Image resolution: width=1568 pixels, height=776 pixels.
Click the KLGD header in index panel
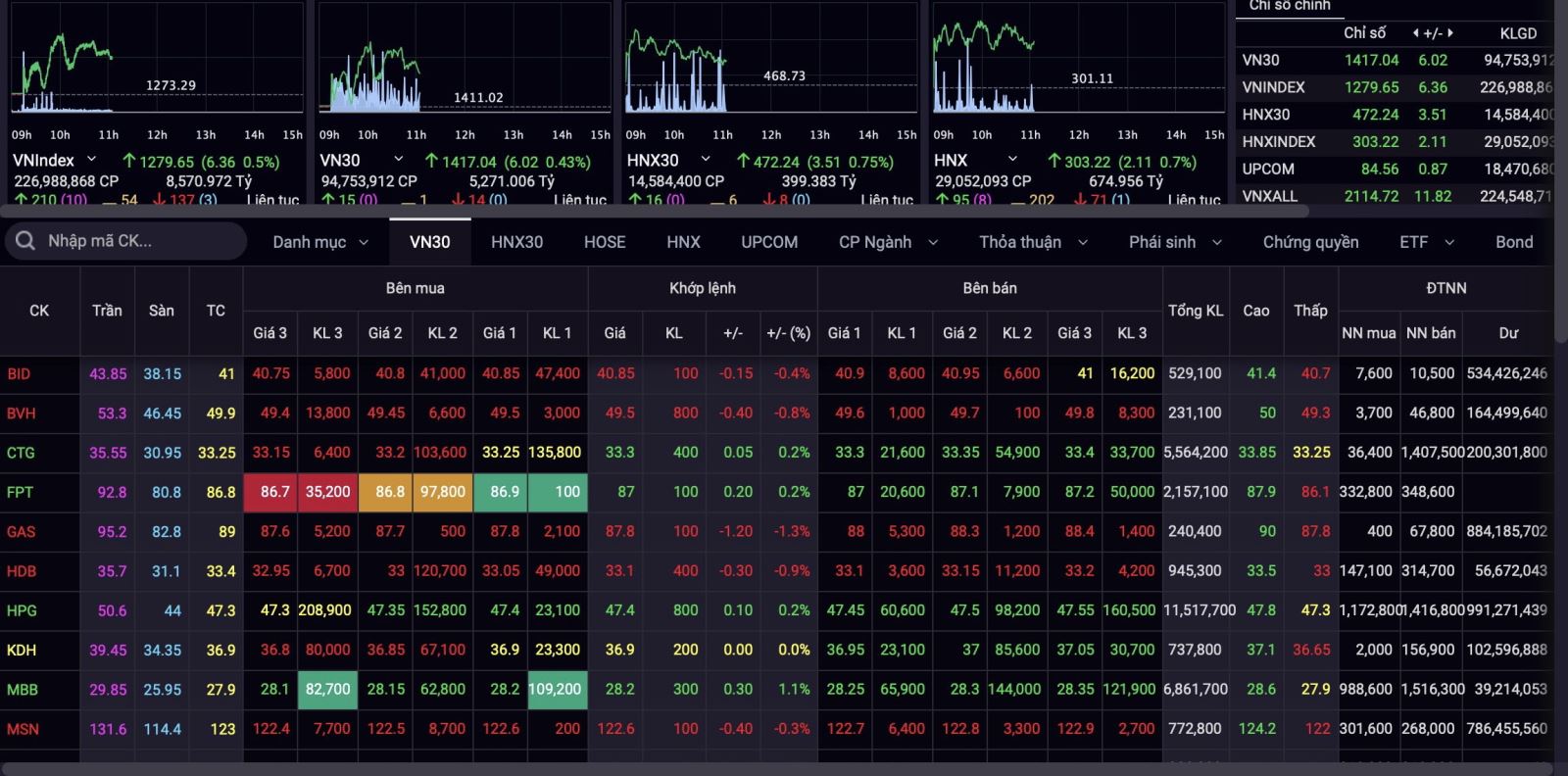[x=1518, y=33]
